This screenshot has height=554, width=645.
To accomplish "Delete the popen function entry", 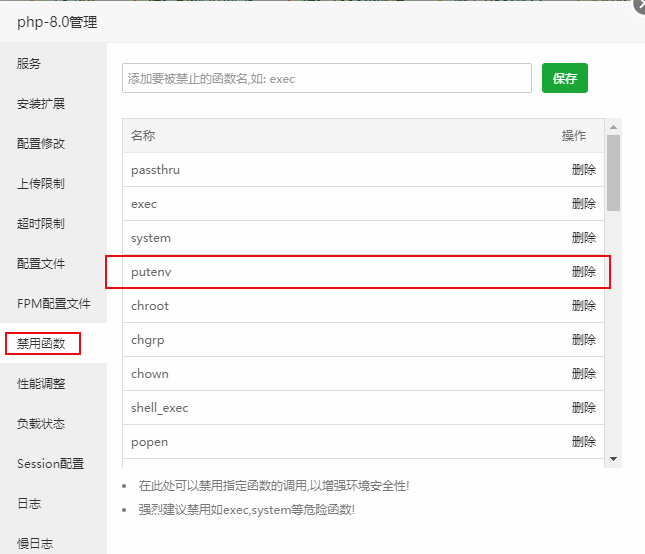I will [584, 441].
